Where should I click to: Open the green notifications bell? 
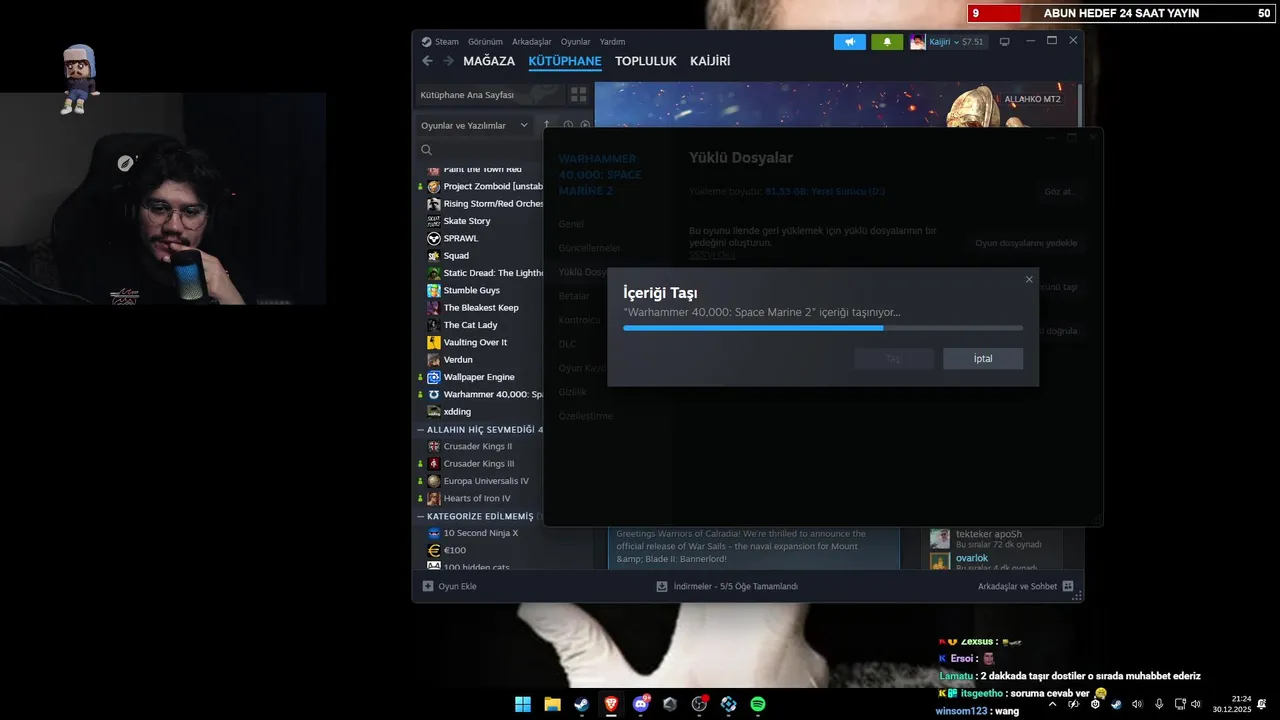886,42
